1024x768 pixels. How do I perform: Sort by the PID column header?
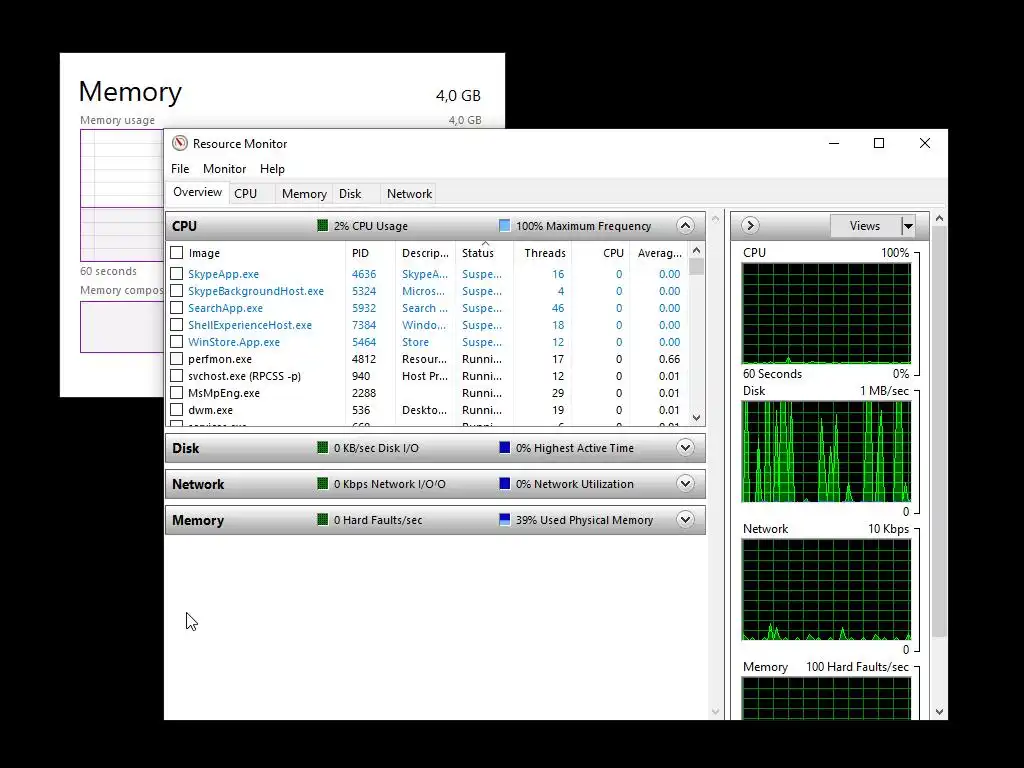[x=370, y=253]
